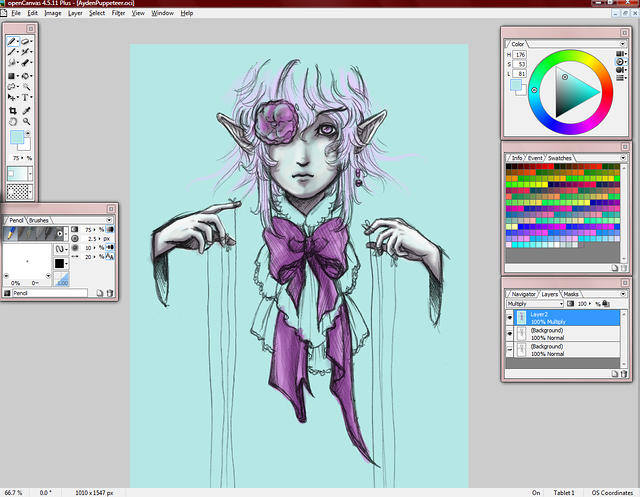Delete brush with Pencil panel trash icon
Image resolution: width=640 pixels, height=497 pixels.
[109, 293]
